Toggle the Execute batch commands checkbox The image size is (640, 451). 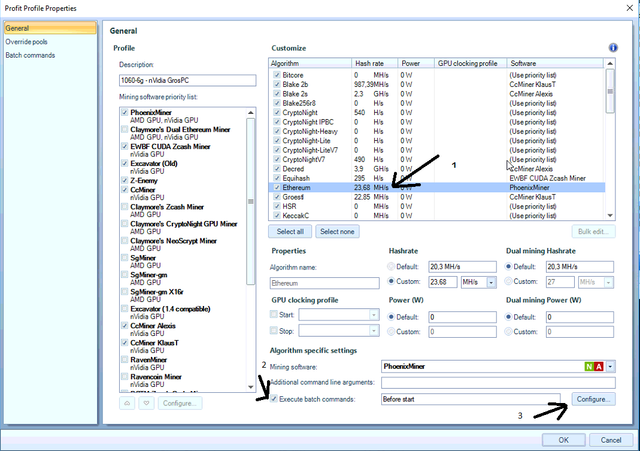[x=274, y=399]
